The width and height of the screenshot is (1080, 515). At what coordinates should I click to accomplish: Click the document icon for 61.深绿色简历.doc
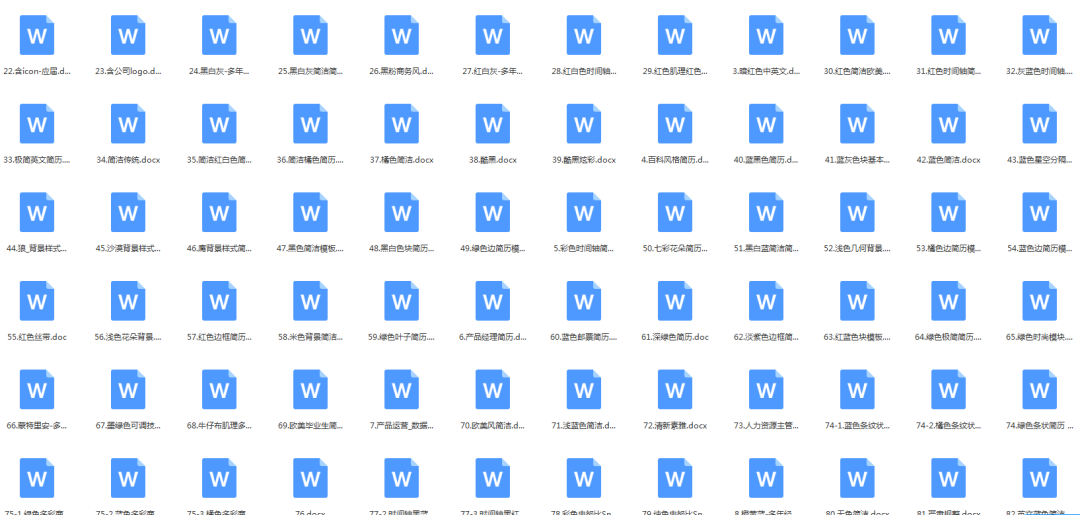[675, 301]
